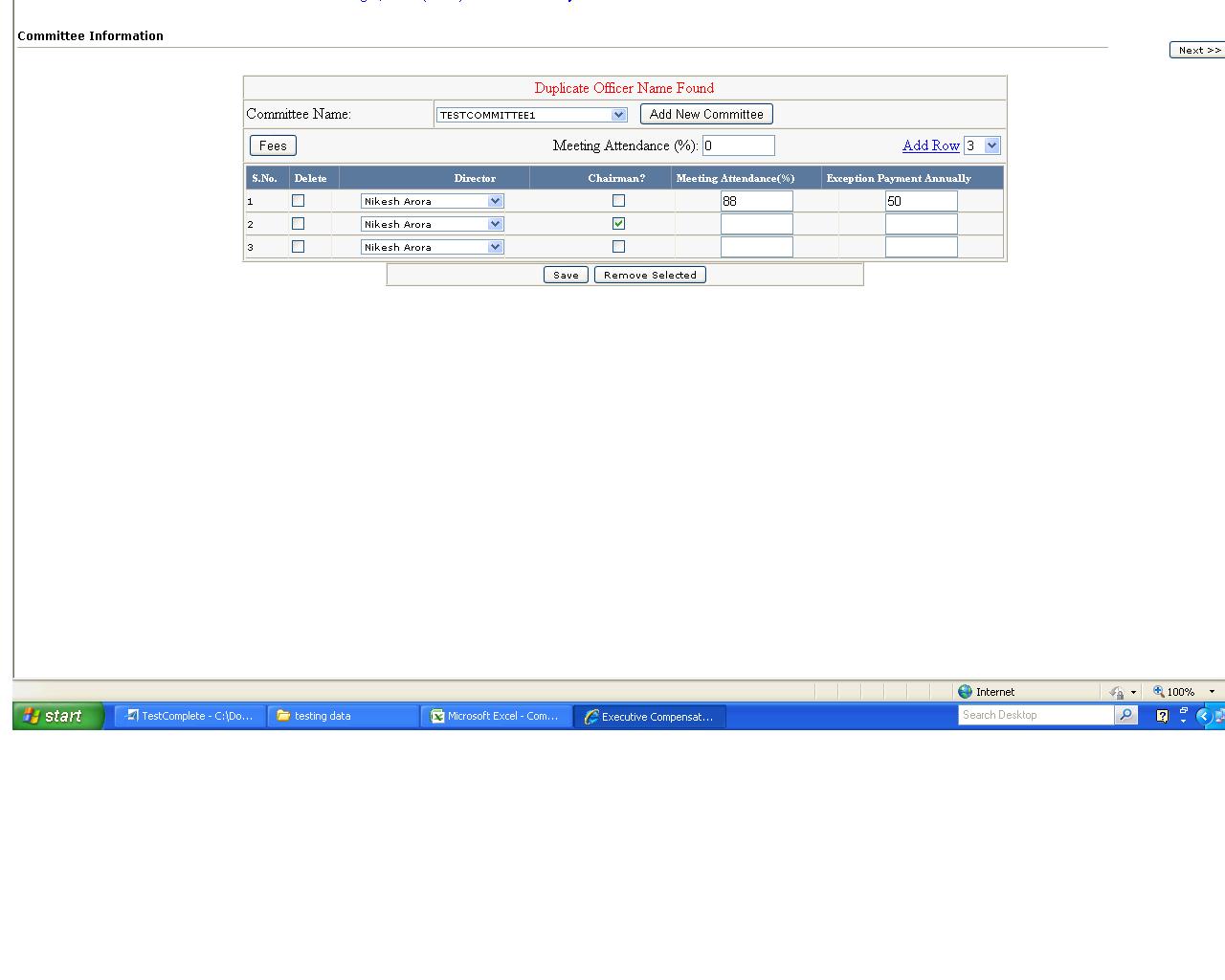
Task: Tick the Delete checkbox for row 2
Action: click(x=298, y=224)
